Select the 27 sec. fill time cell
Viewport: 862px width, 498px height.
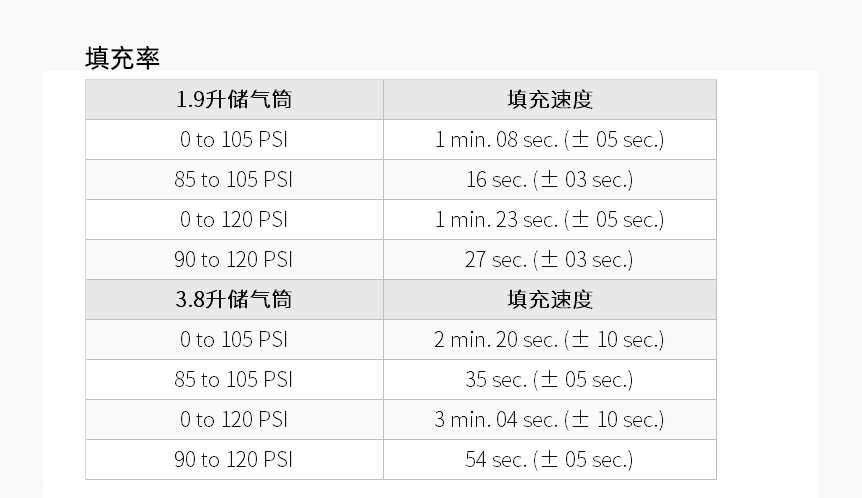(550, 259)
